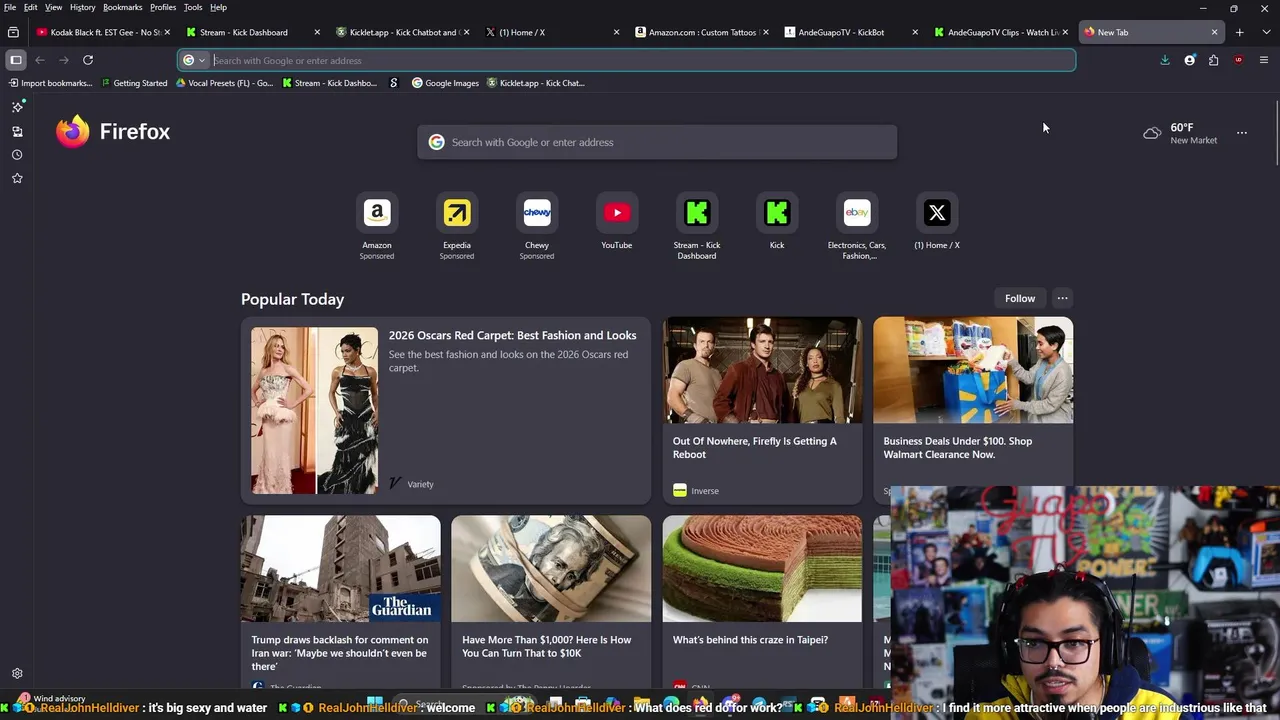Click the browser Back arrow
1280x720 pixels.
click(x=40, y=60)
